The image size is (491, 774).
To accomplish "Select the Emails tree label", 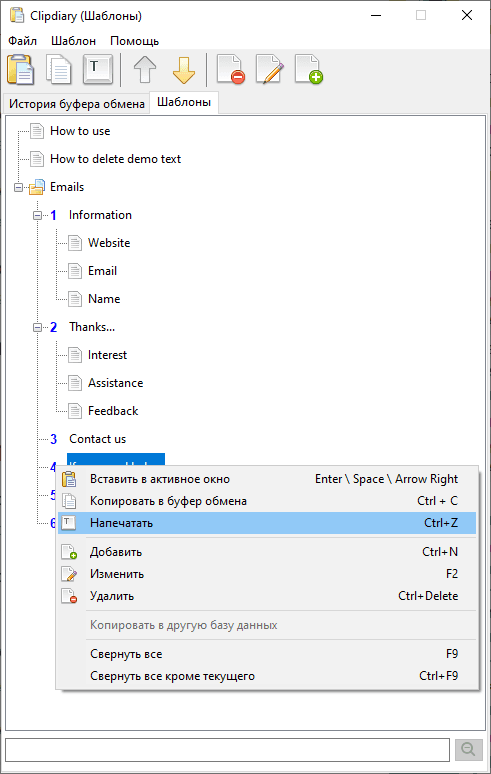I will tap(67, 187).
